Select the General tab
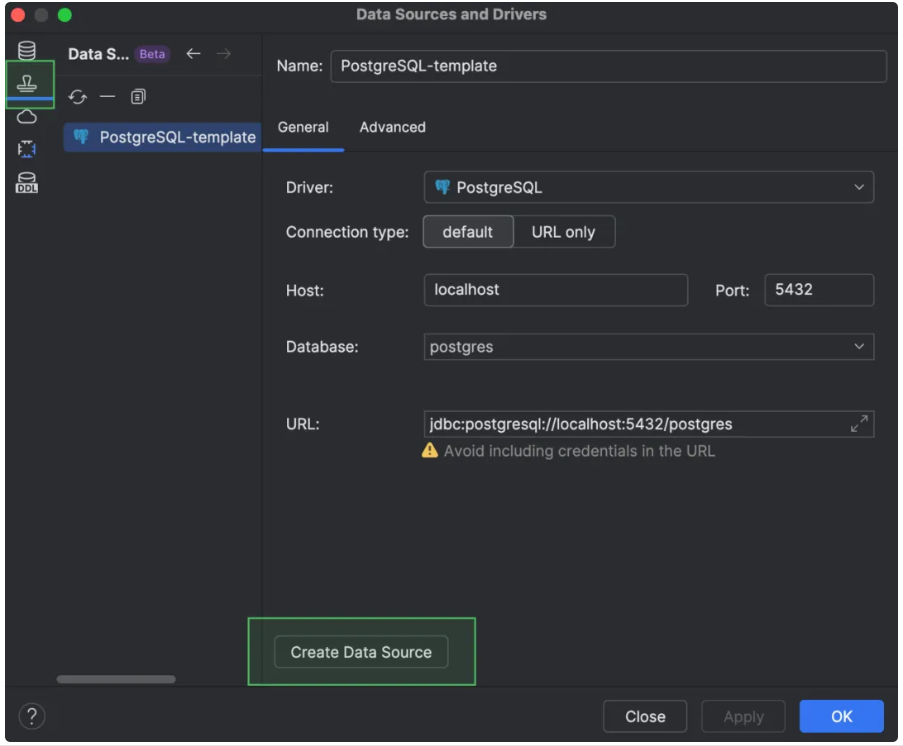The image size is (903, 746). coord(303,127)
